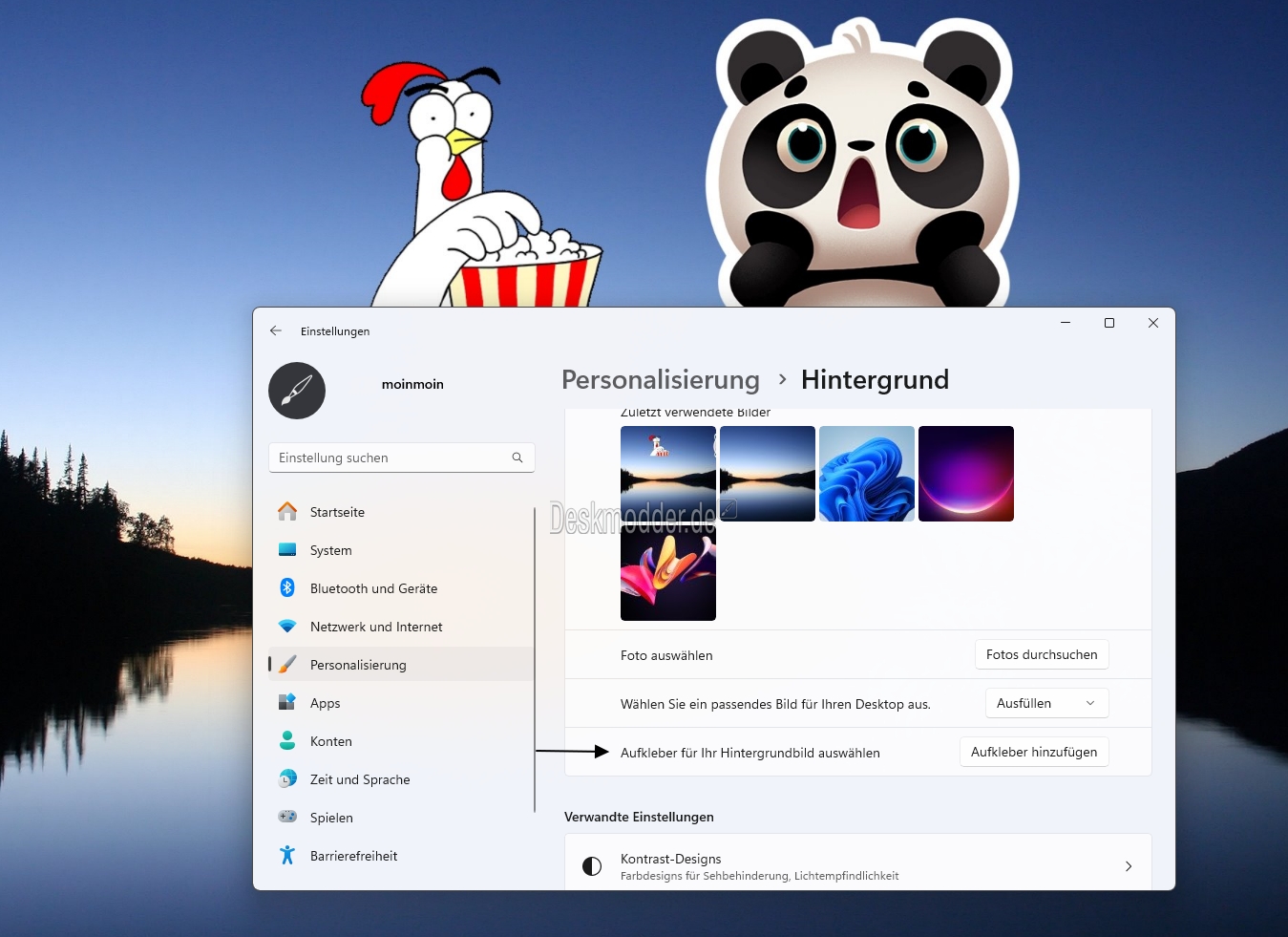
Task: Click the Foto auswählen label
Action: click(x=666, y=655)
